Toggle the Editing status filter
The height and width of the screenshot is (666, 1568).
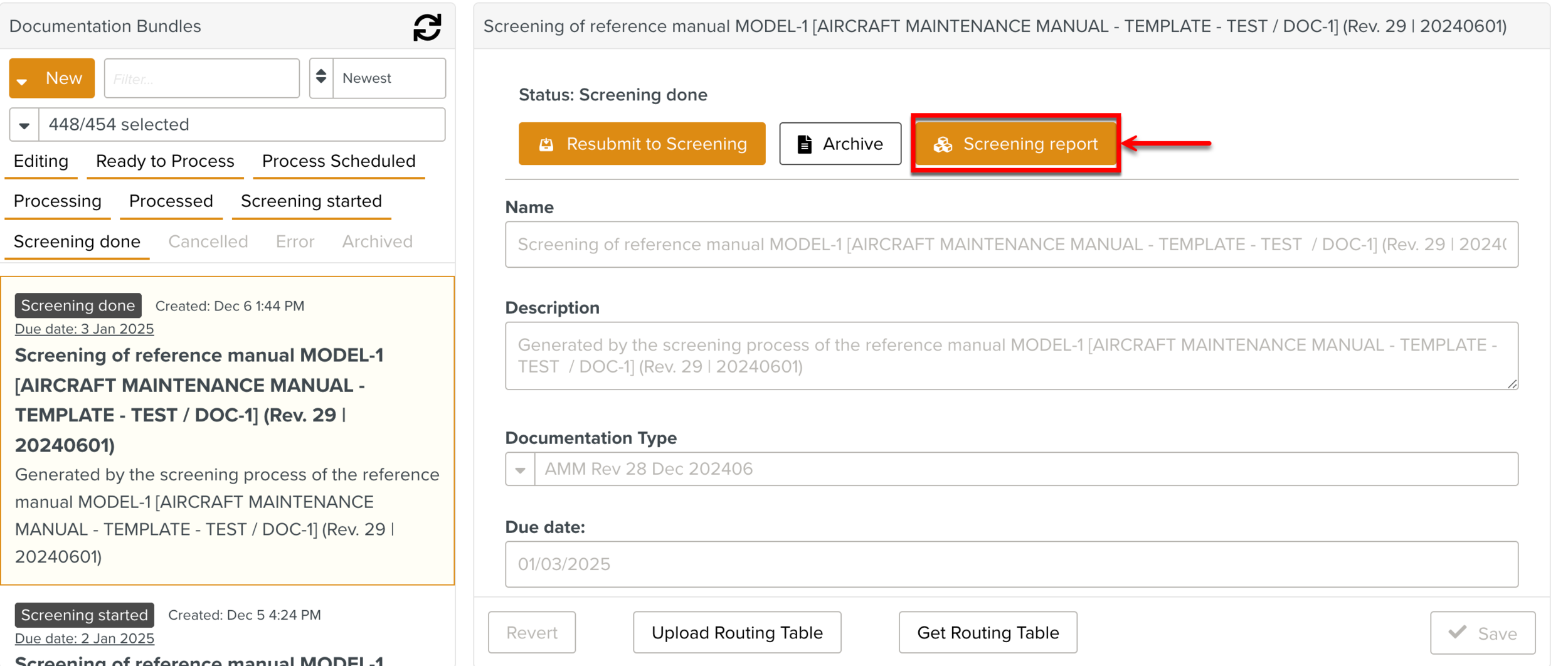click(x=41, y=161)
